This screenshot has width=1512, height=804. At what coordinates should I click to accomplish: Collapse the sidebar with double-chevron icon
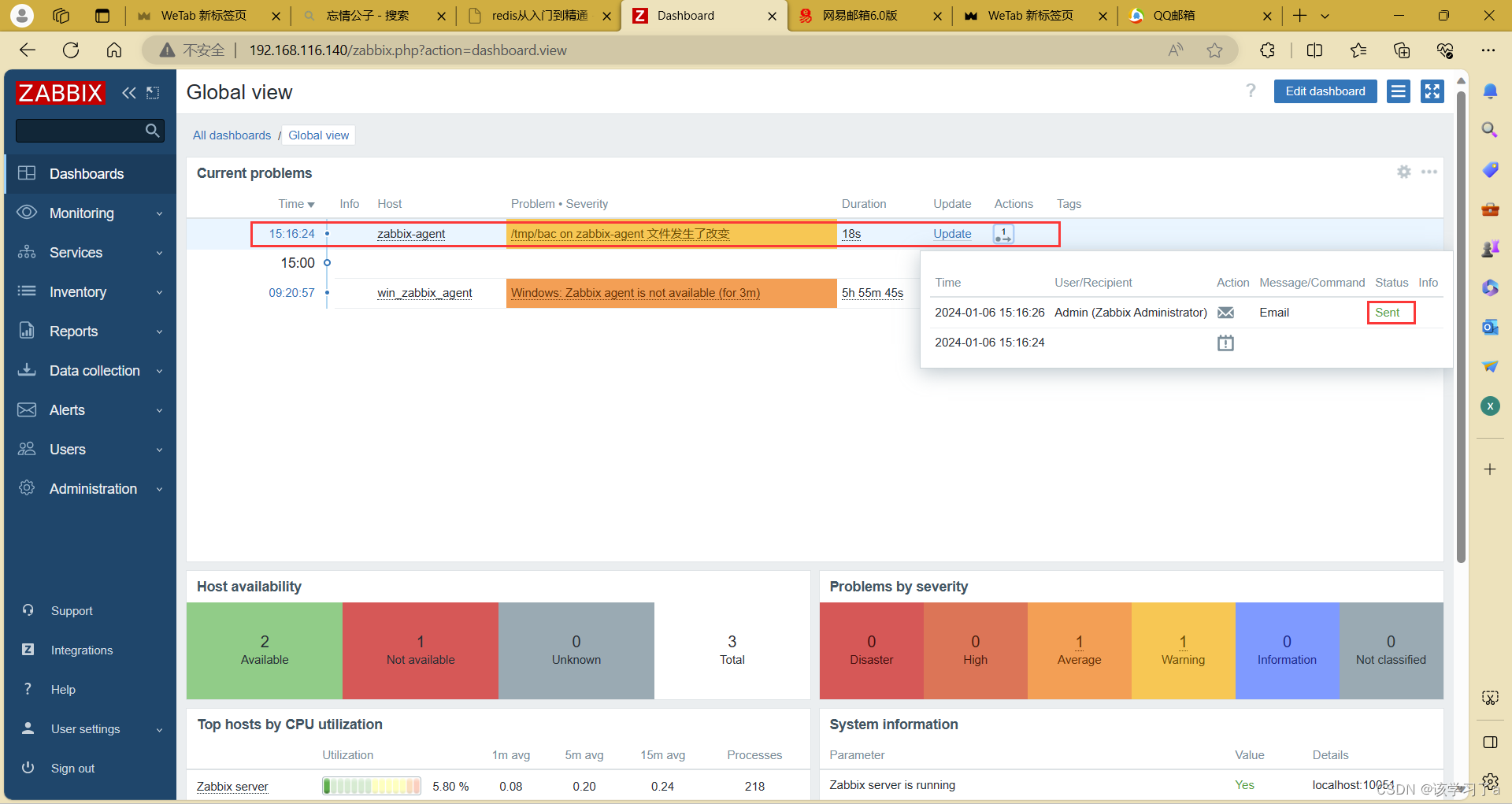click(129, 93)
